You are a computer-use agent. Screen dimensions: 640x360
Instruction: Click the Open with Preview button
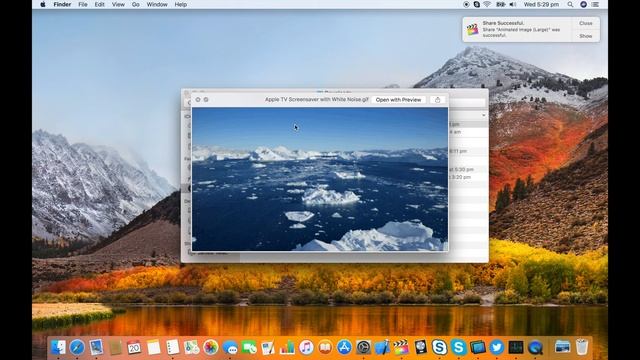pos(398,100)
